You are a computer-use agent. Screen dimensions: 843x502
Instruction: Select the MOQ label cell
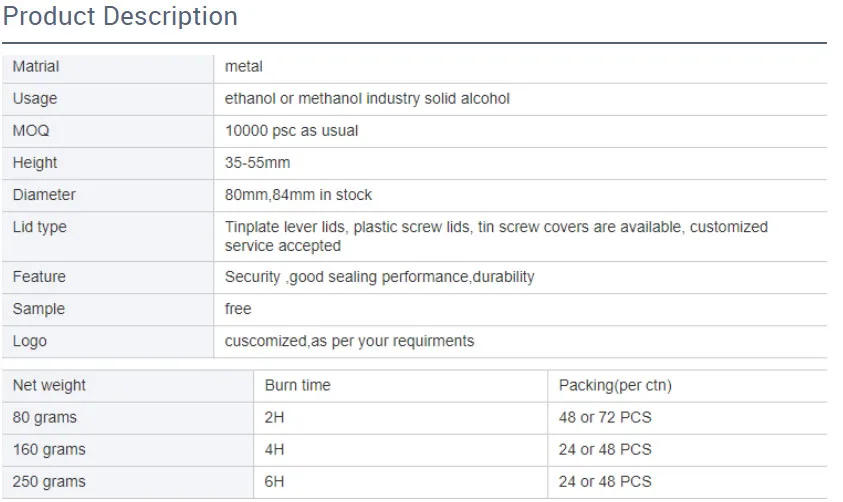(31, 131)
